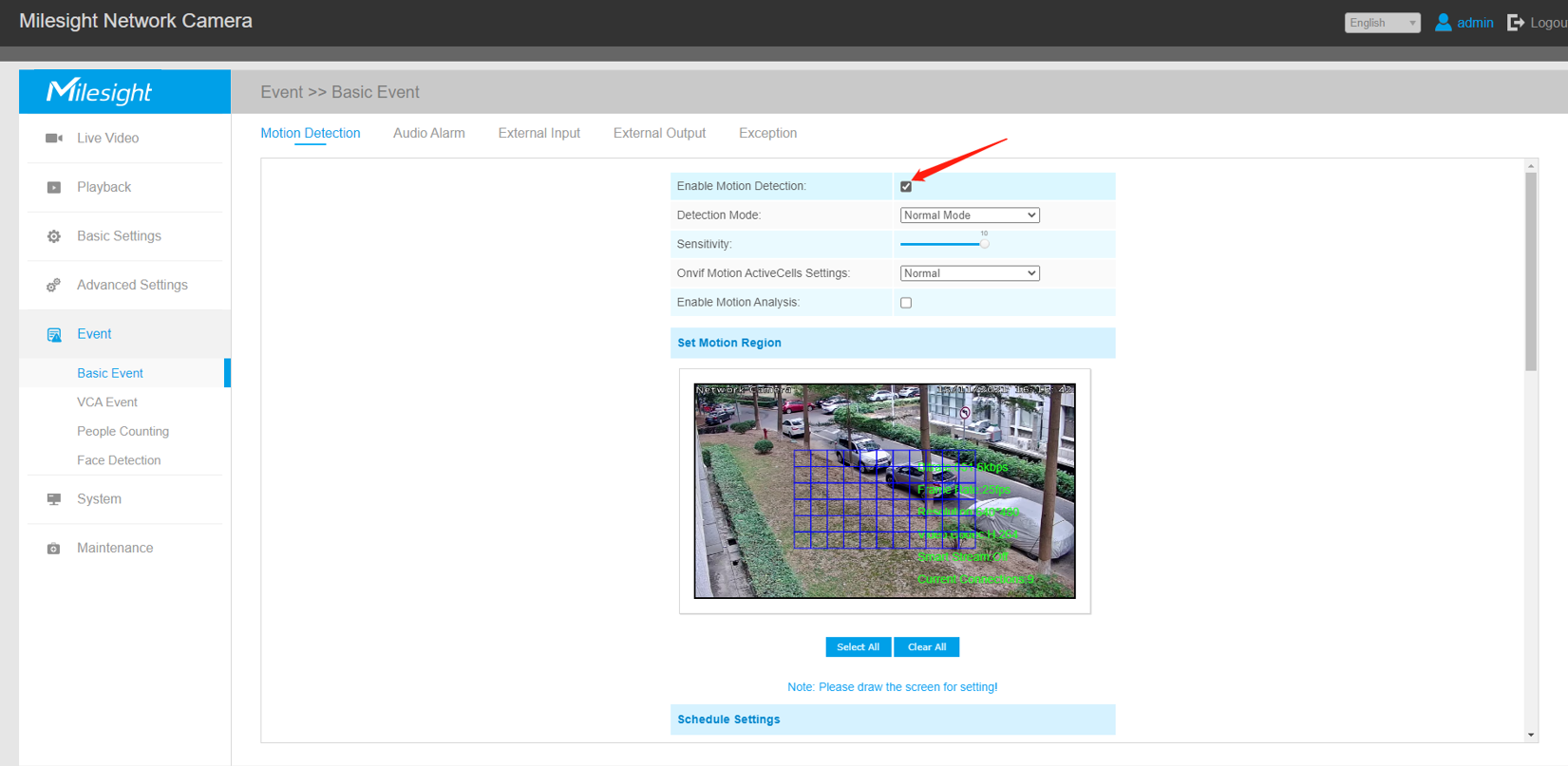Viewport: 1568px width, 766px height.
Task: Switch to the Audio Alarm tab
Action: coord(429,133)
